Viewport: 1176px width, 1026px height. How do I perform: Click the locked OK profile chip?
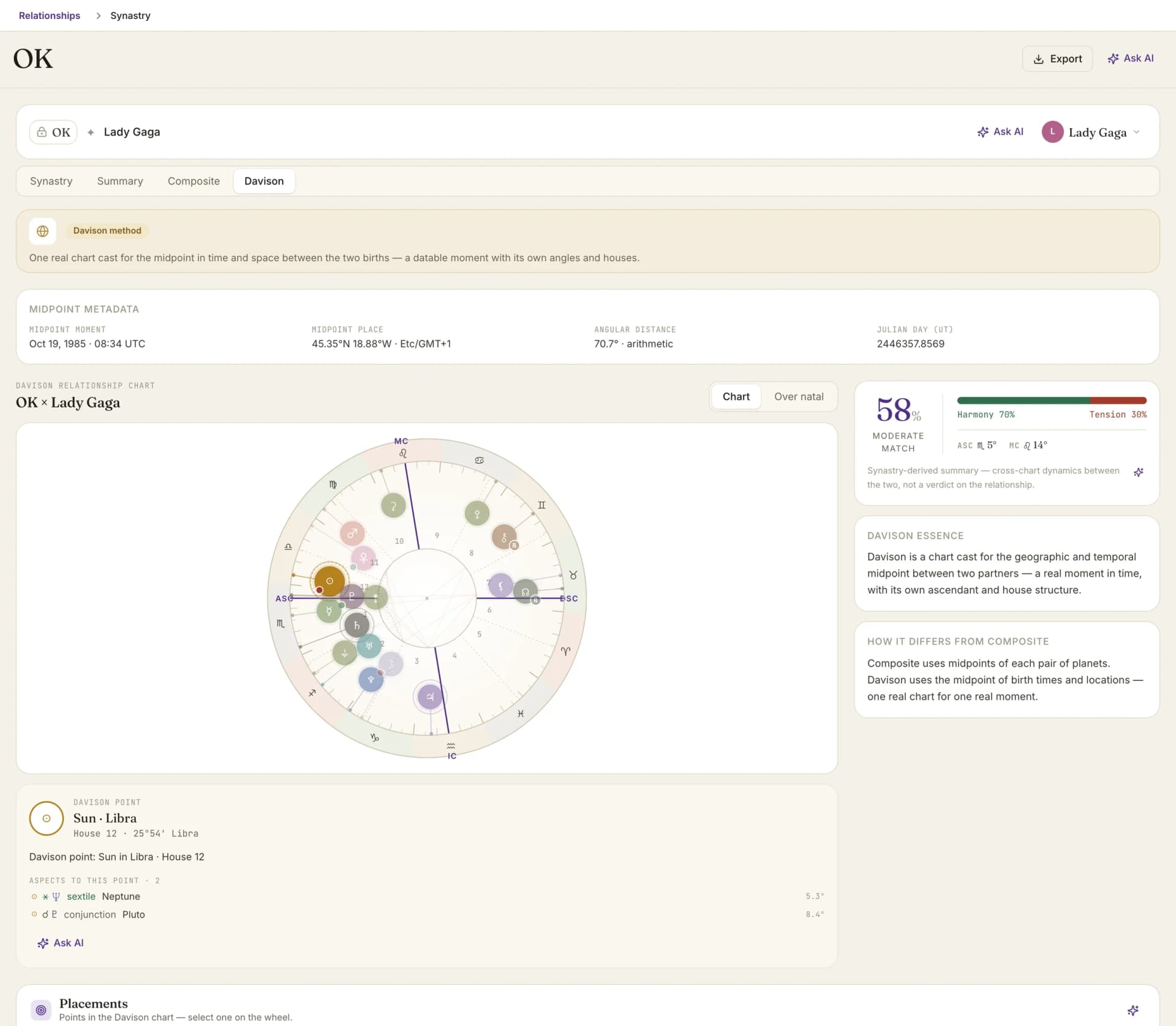point(53,132)
